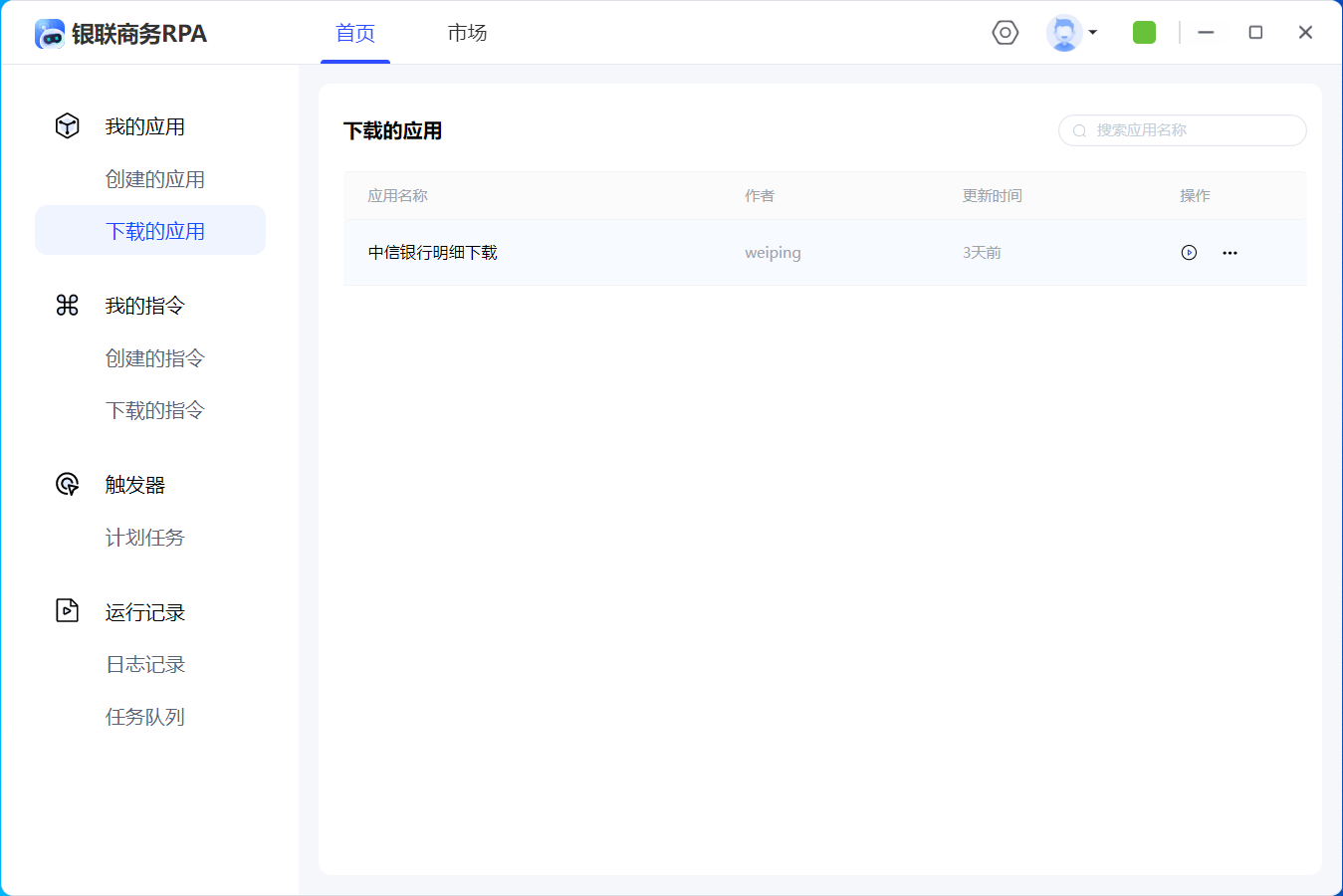Select 下载的指令 in the sidebar

155,410
